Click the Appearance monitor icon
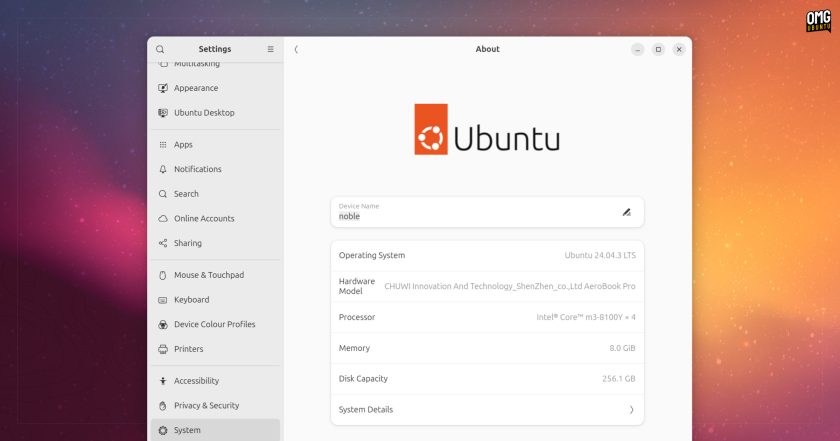This screenshot has width=840, height=441. pos(163,88)
